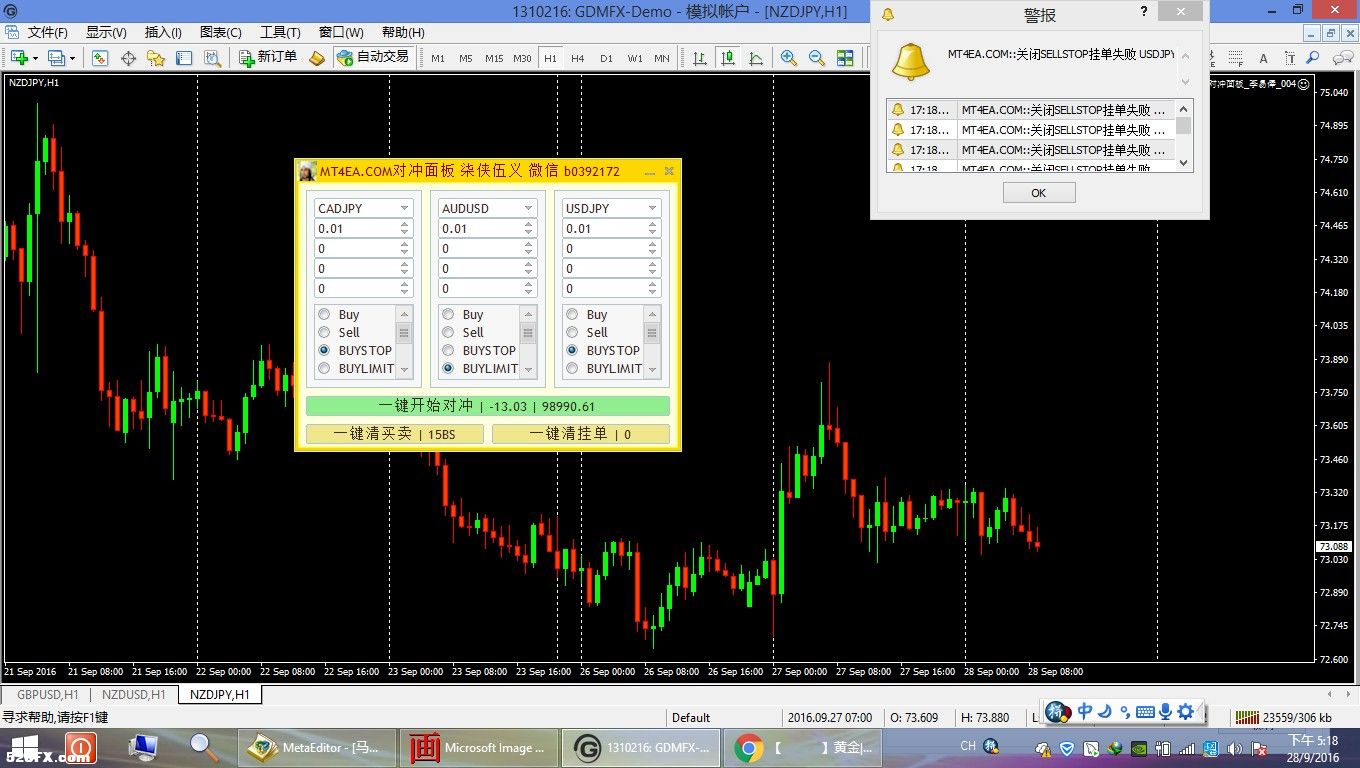Viewport: 1360px width, 768px height.
Task: Click 一键清买卖 clear orders button
Action: 395,434
